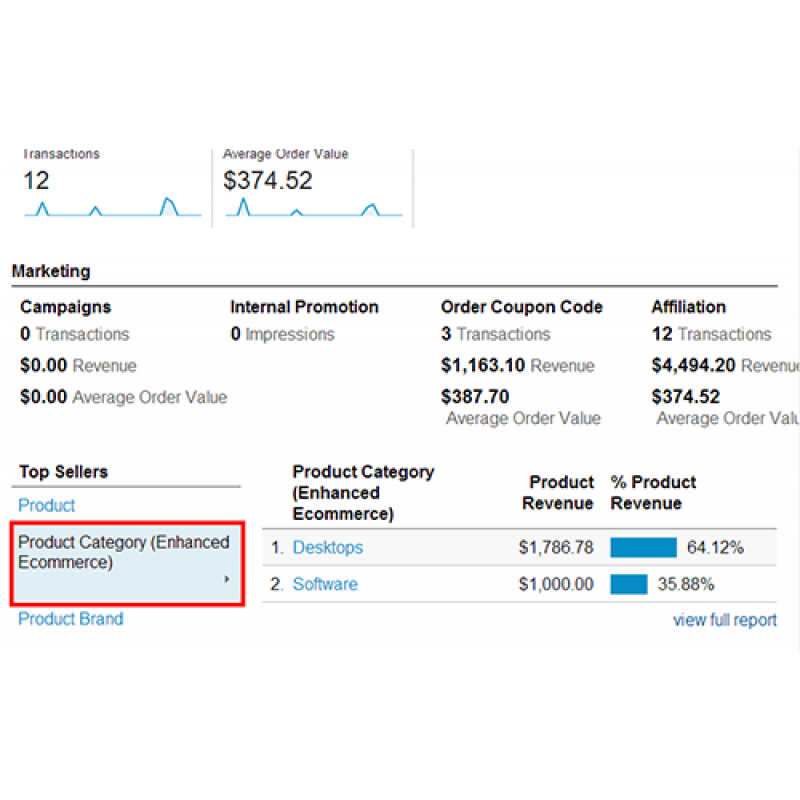Click the Transactions sparkline chart

(x=112, y=207)
